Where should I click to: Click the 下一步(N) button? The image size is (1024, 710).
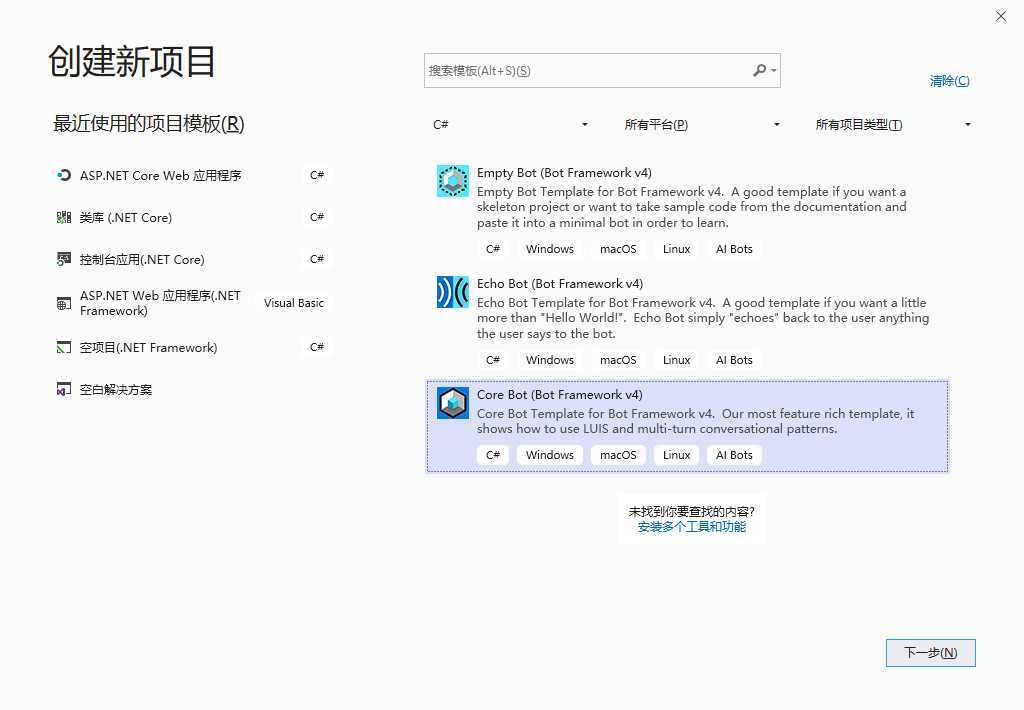[x=931, y=653]
